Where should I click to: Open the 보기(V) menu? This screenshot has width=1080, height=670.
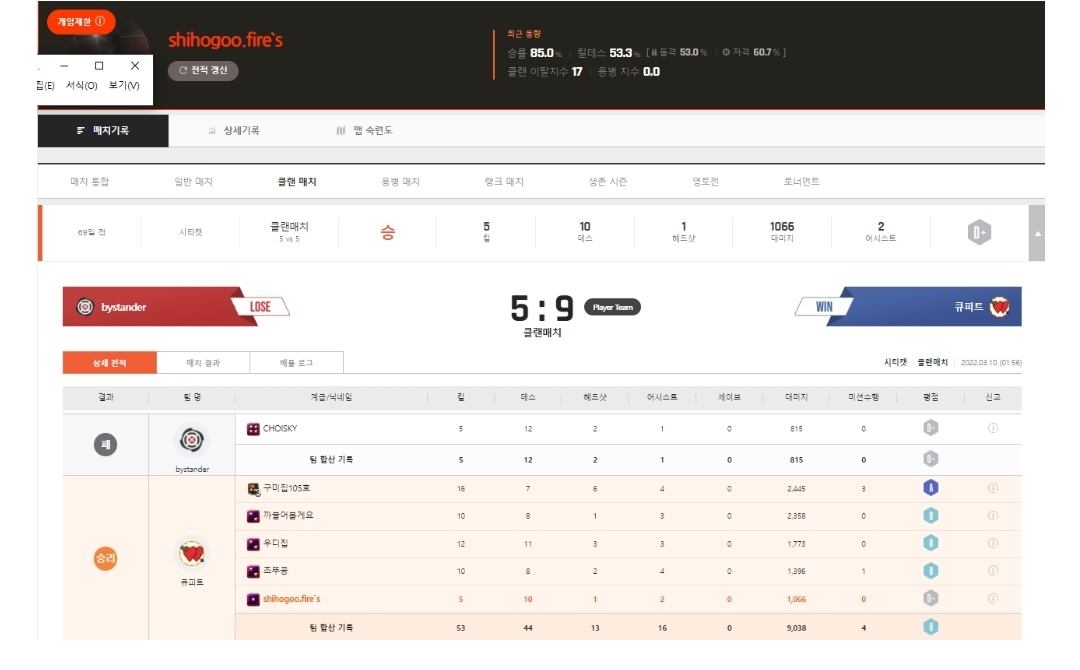click(124, 86)
